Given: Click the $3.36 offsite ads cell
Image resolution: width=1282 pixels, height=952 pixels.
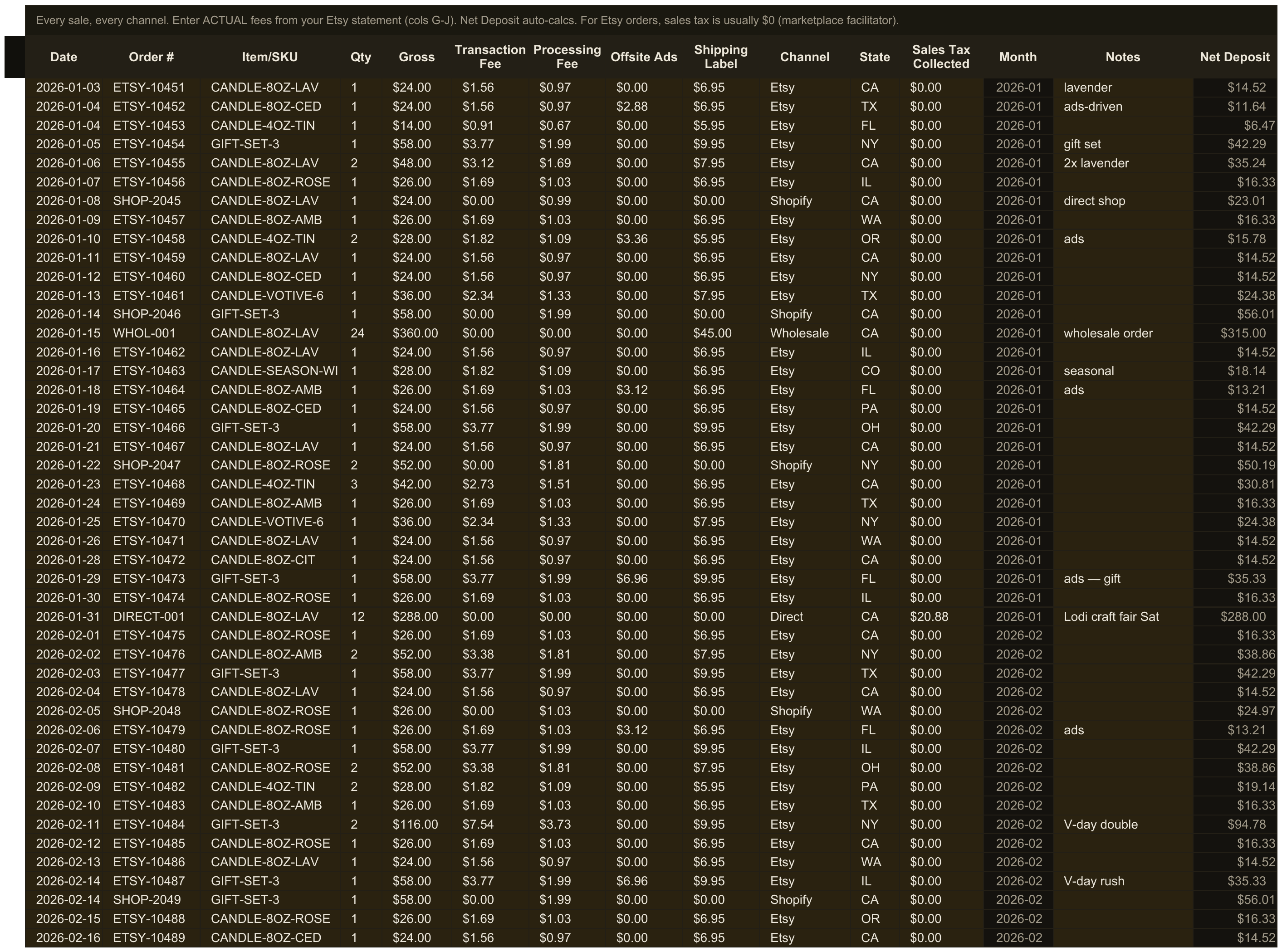Looking at the screenshot, I should point(644,239).
